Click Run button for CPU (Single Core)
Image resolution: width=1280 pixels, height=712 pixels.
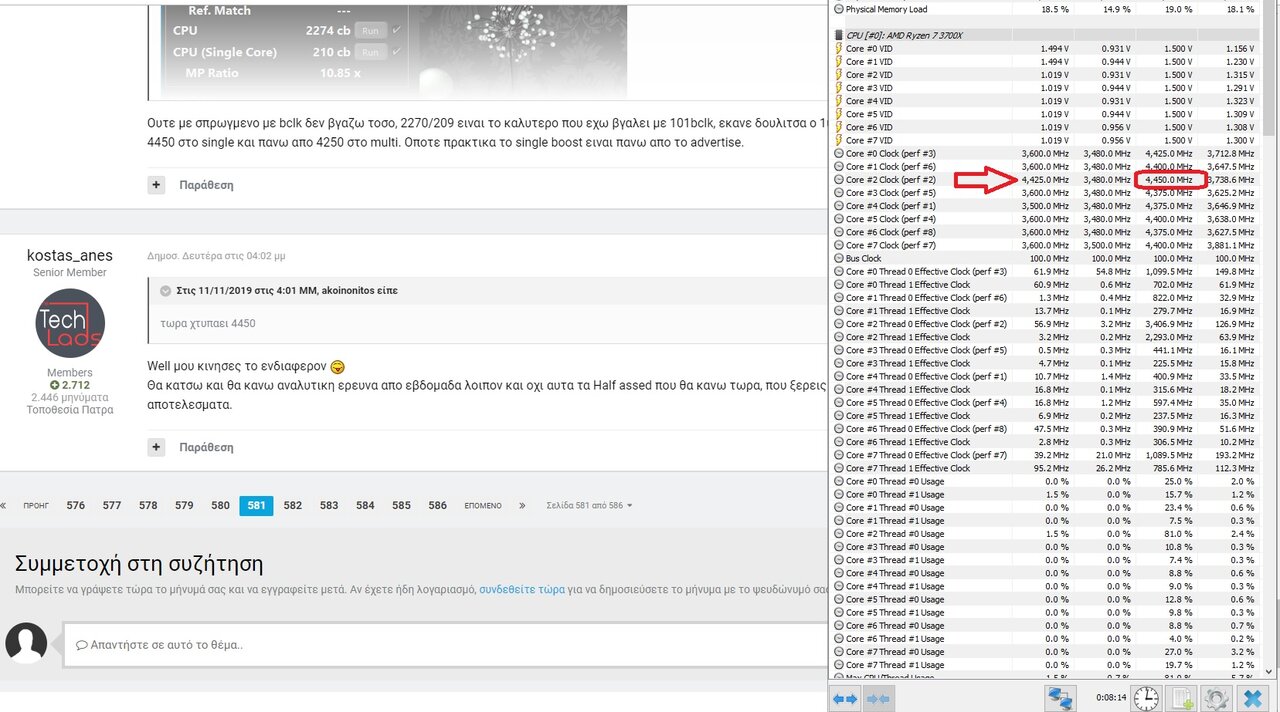tap(370, 52)
